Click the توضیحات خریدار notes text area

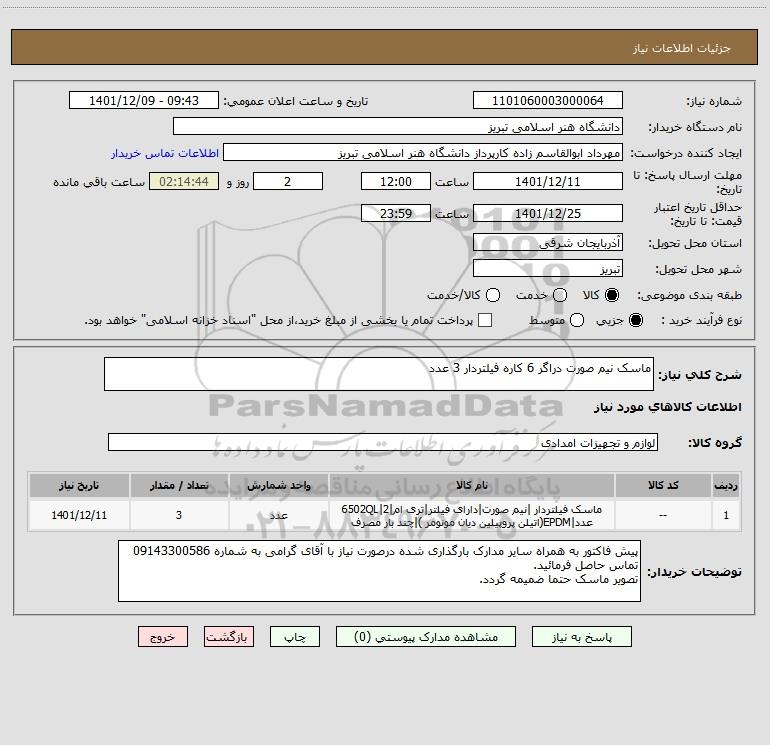click(380, 571)
